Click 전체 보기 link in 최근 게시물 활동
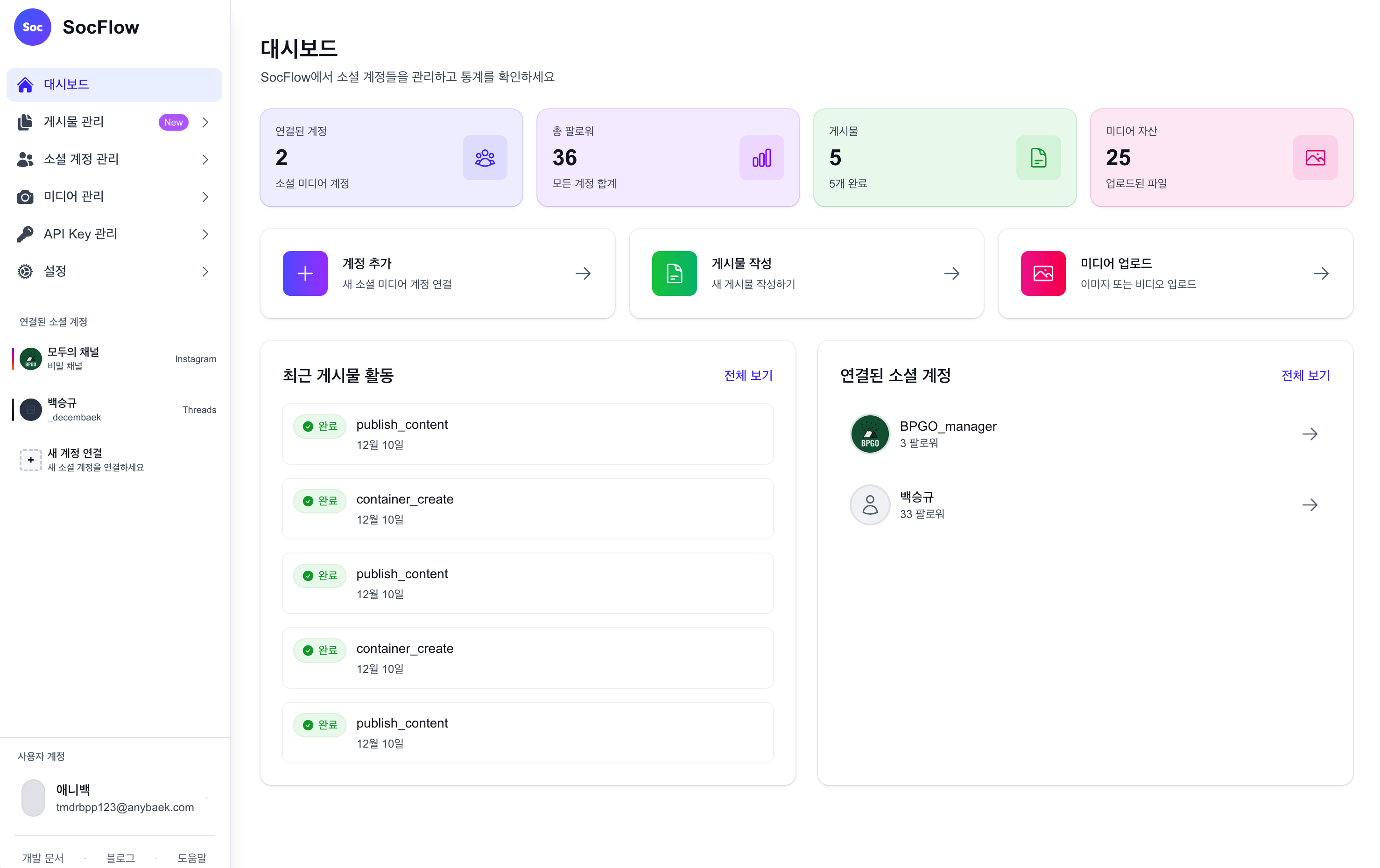The height and width of the screenshot is (868, 1380). [x=748, y=375]
